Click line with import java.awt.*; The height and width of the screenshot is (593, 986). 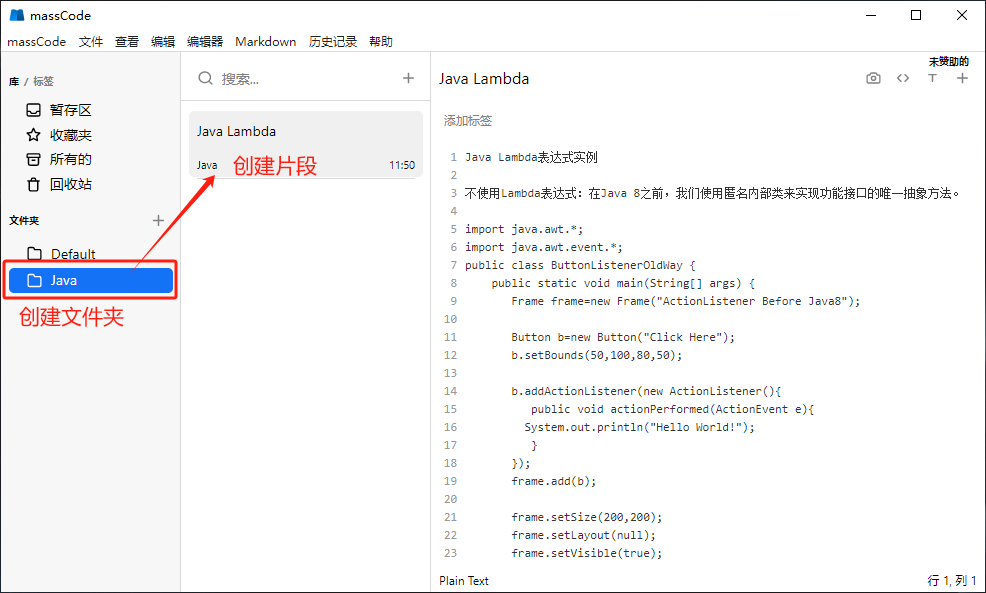pyautogui.click(x=524, y=229)
